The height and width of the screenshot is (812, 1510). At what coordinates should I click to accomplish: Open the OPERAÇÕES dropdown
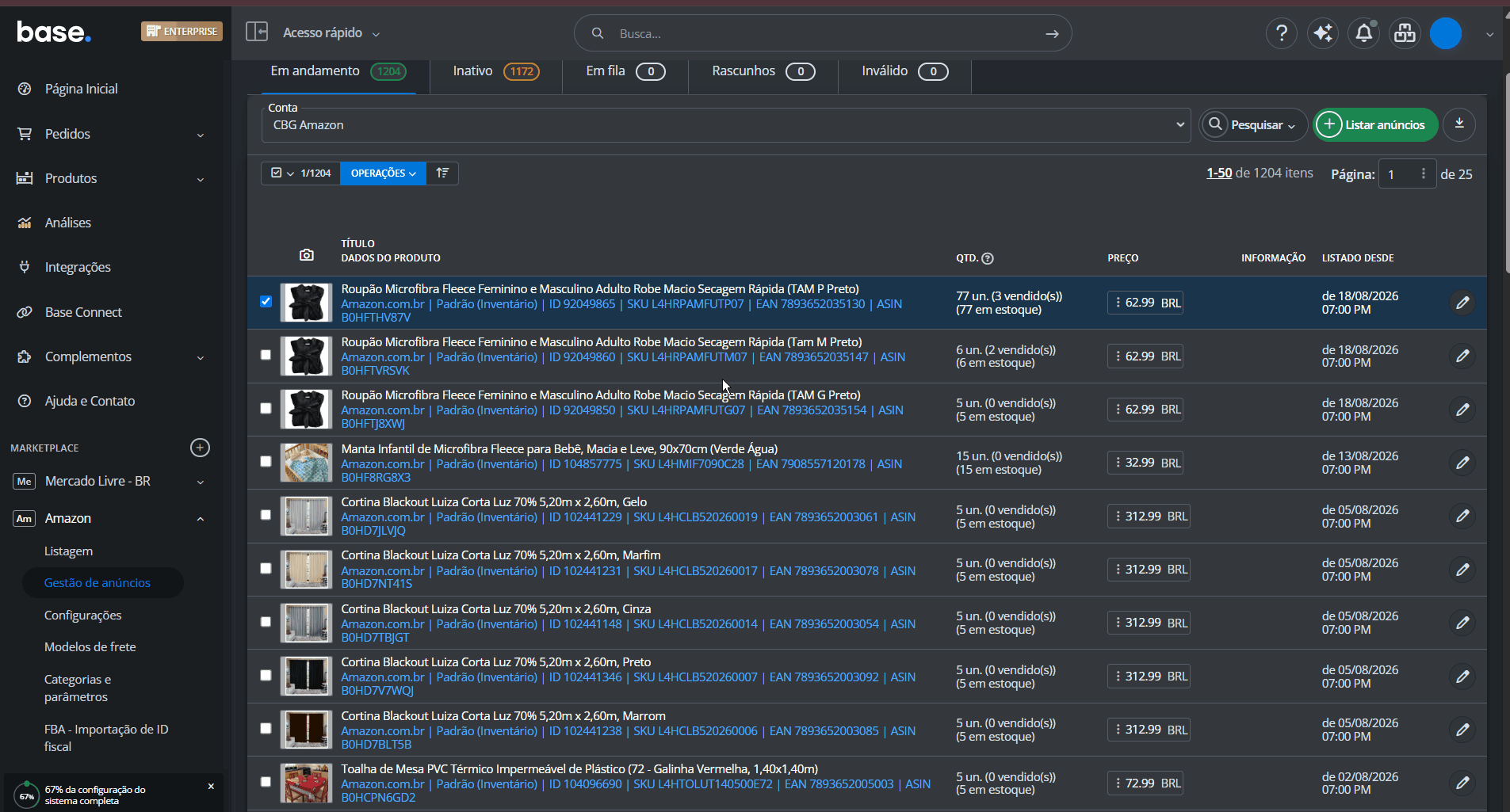click(x=383, y=173)
